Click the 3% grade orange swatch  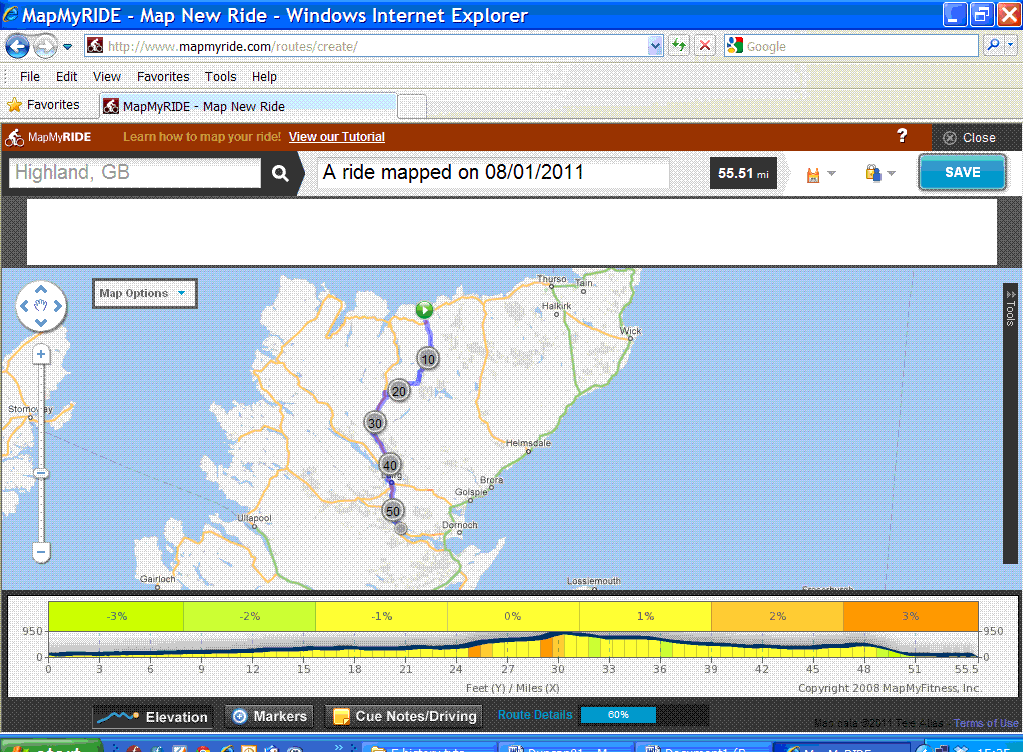(910, 616)
